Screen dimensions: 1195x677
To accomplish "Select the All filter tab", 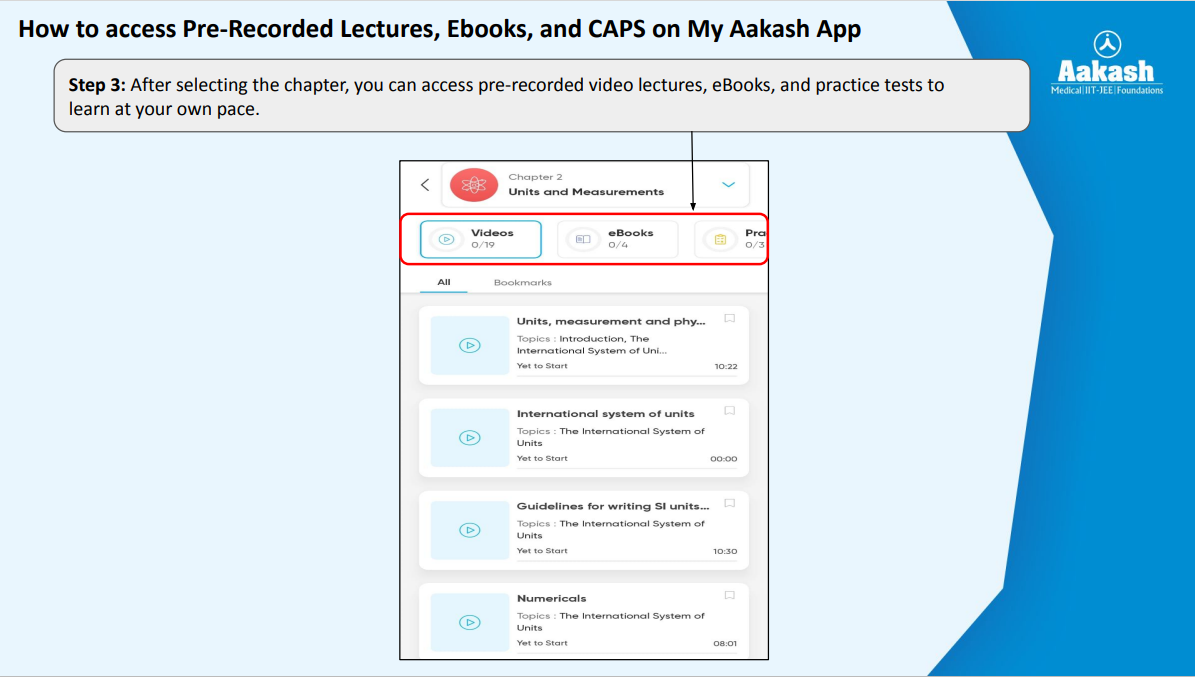I will [444, 282].
